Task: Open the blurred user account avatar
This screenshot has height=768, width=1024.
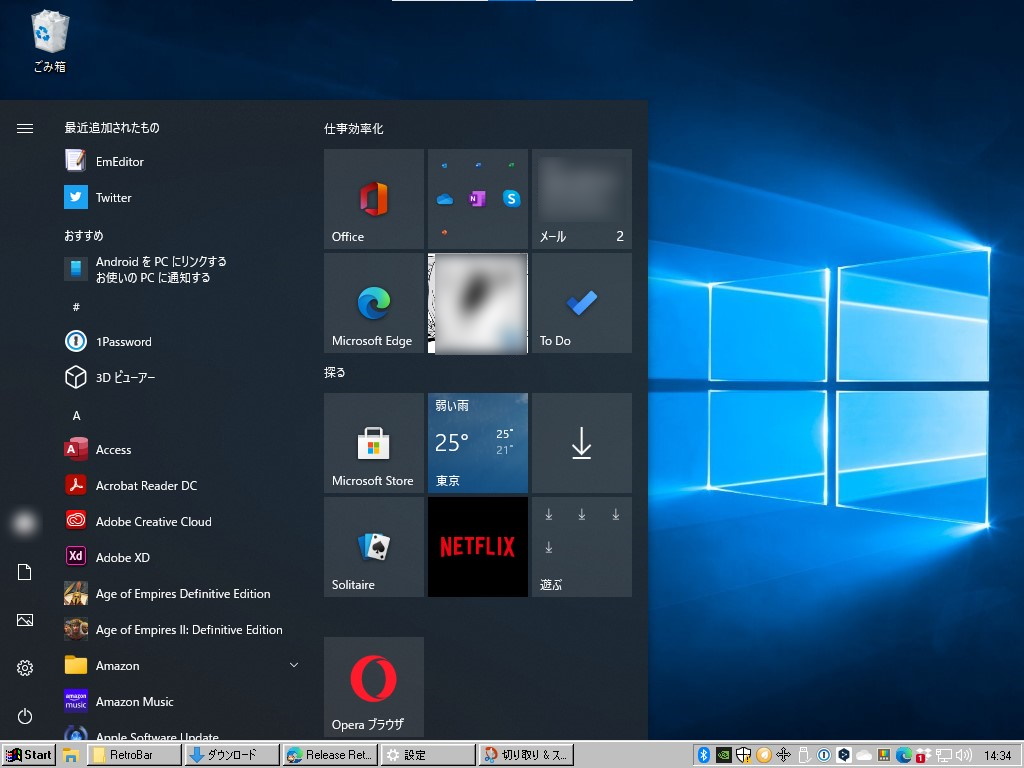Action: click(25, 522)
